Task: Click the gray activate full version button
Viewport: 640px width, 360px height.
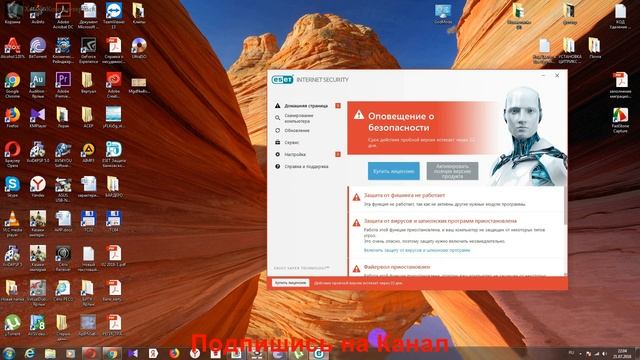Action: pyautogui.click(x=452, y=171)
